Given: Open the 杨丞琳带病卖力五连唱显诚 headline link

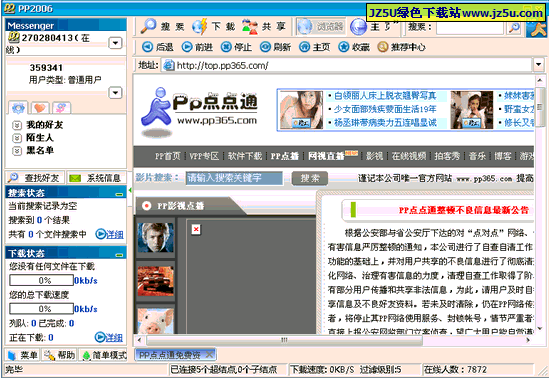Looking at the screenshot, I should tap(385, 123).
